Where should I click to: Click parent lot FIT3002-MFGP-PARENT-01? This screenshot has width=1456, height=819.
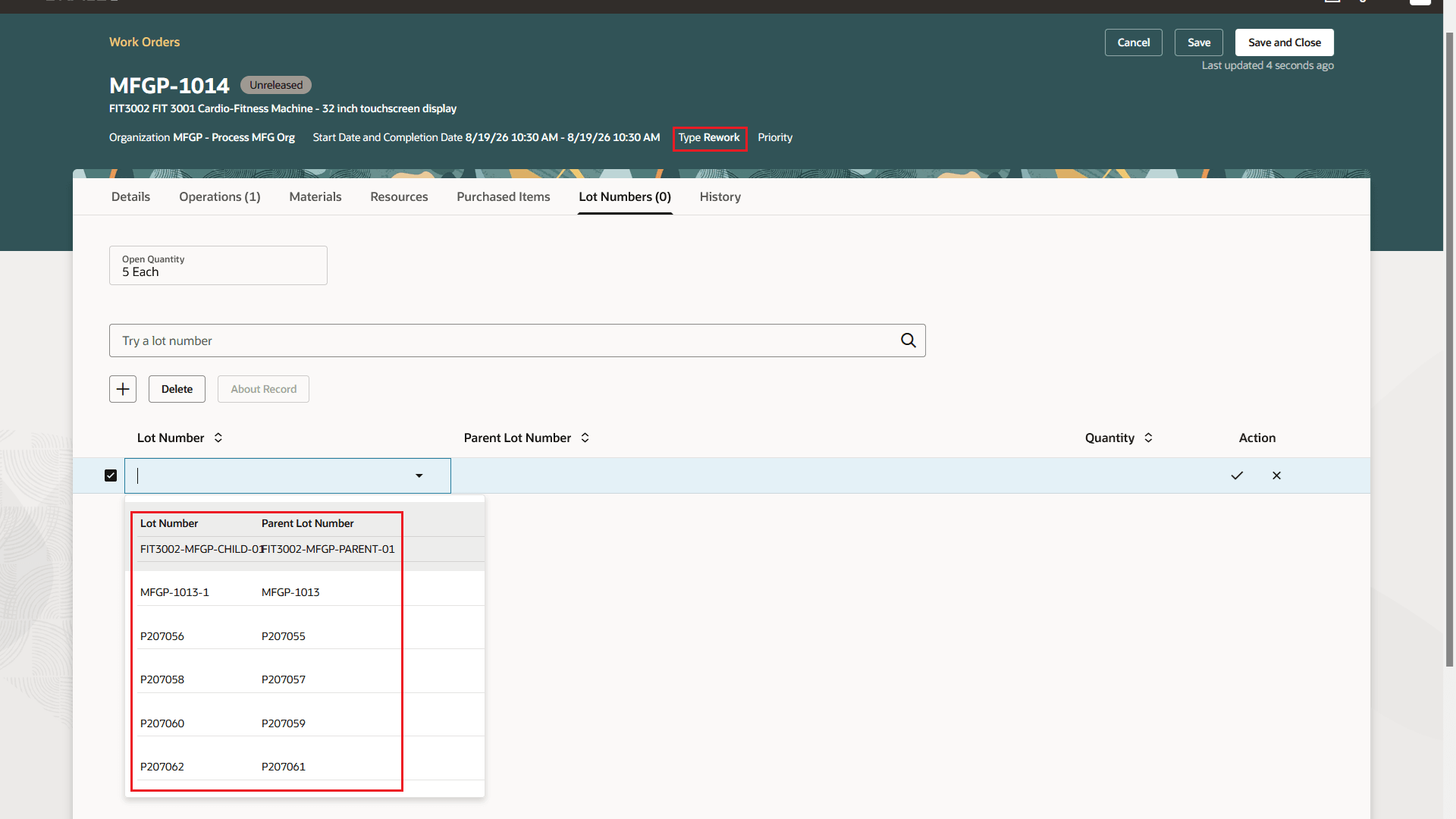328,549
